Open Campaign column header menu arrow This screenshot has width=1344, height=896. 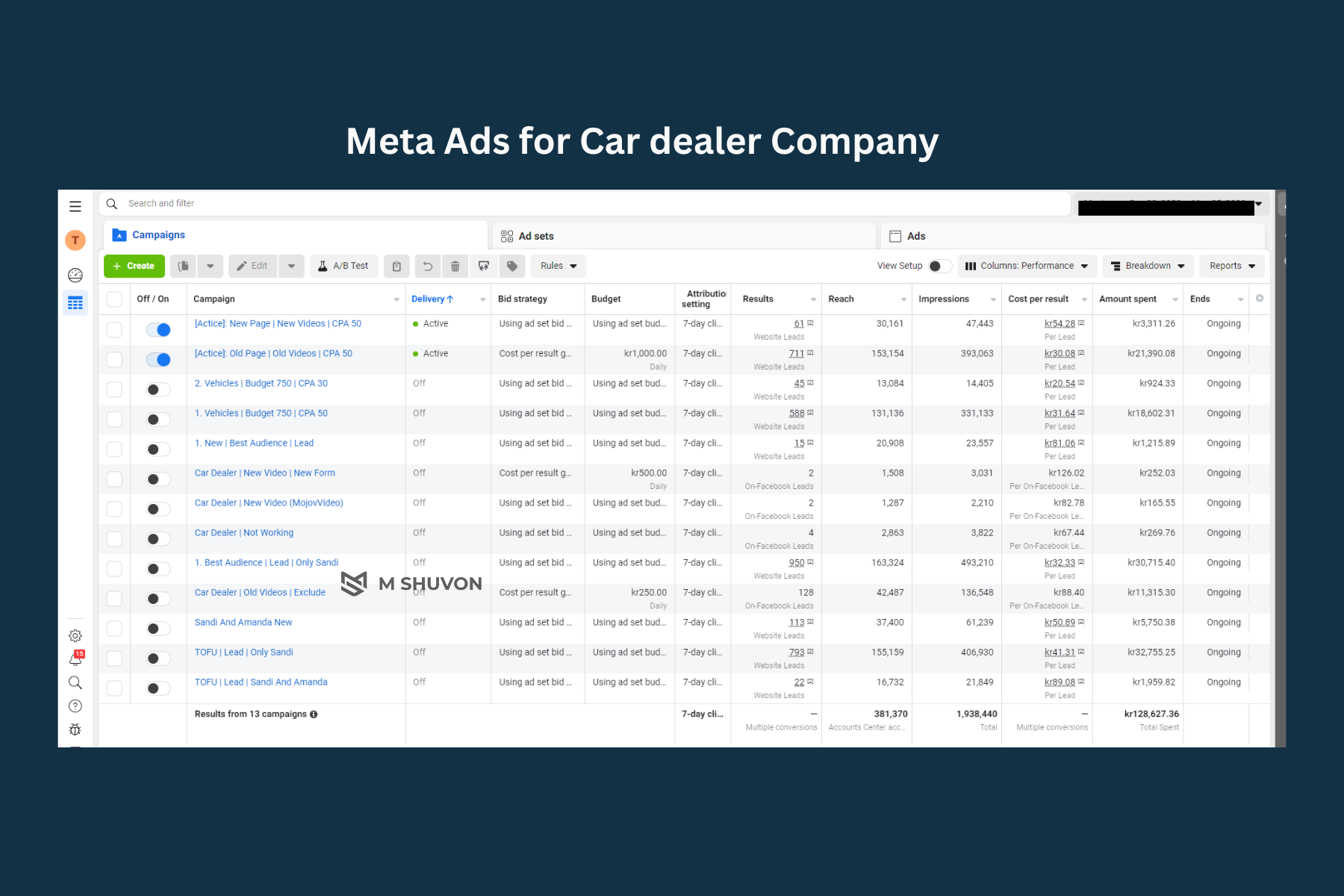396,299
